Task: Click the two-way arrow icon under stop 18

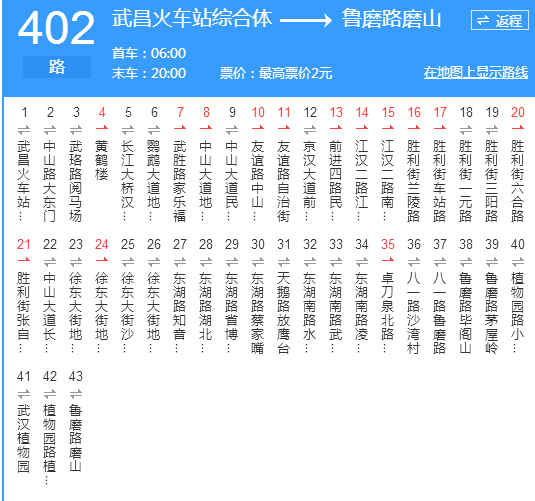Action: click(x=466, y=130)
